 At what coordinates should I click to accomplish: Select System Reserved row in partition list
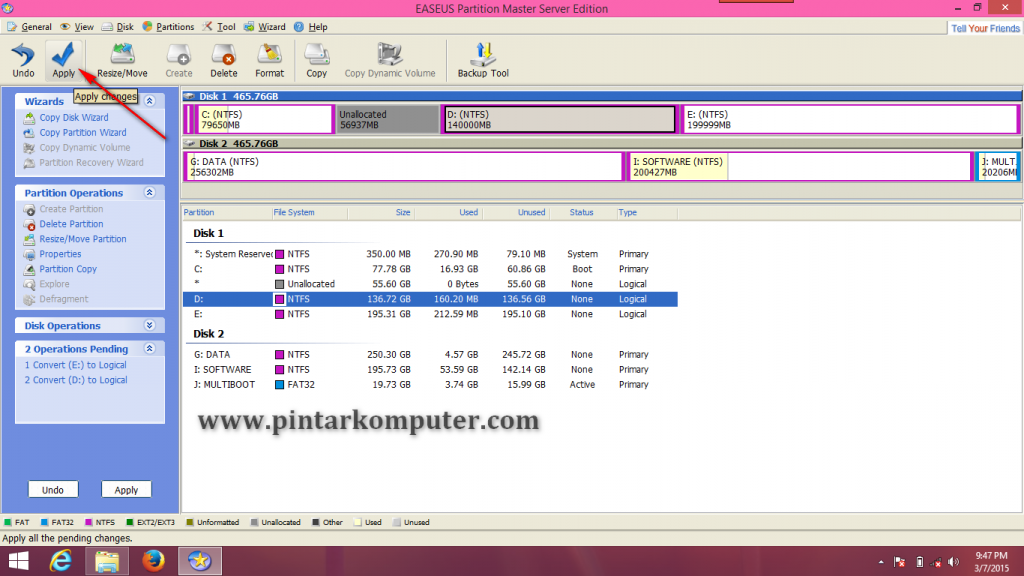click(430, 254)
